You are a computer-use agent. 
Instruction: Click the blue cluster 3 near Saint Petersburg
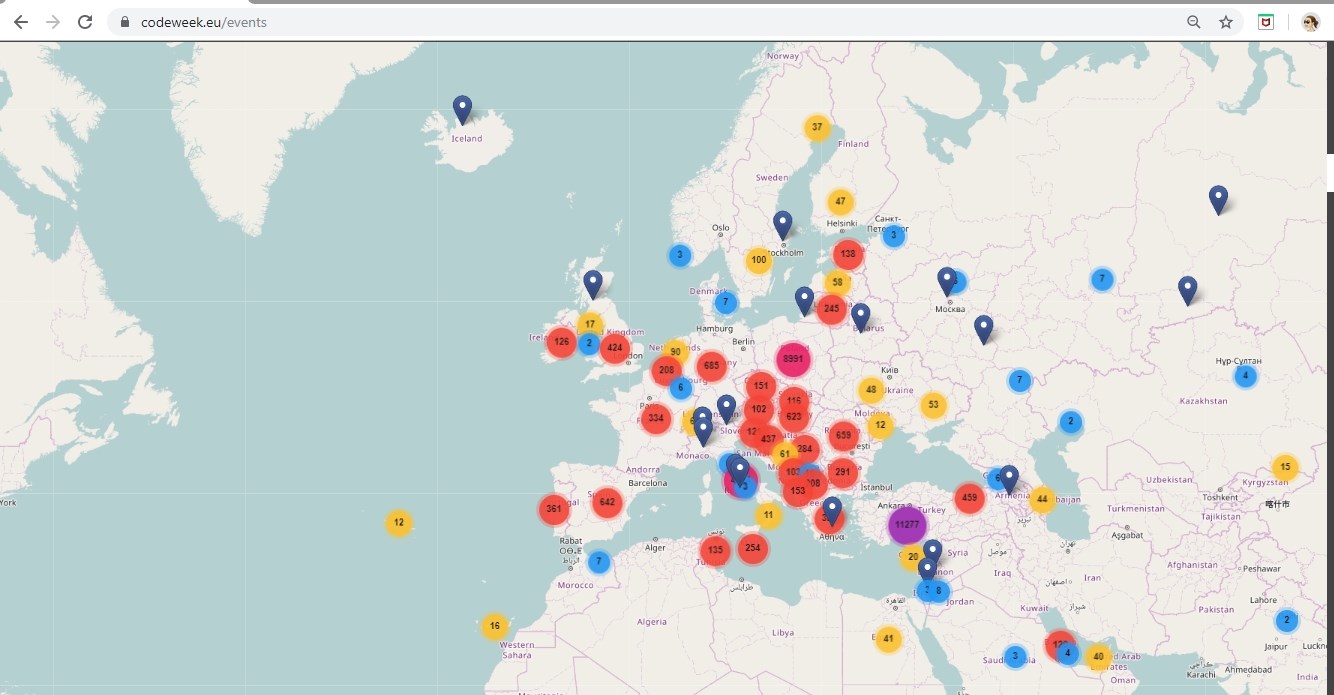pos(893,235)
